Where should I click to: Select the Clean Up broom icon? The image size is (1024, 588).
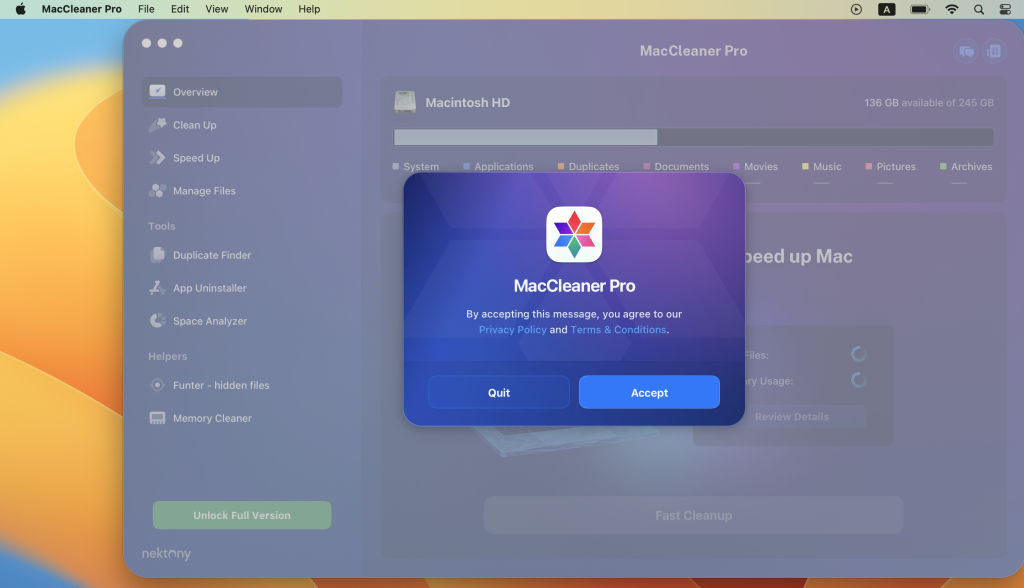(x=157, y=125)
